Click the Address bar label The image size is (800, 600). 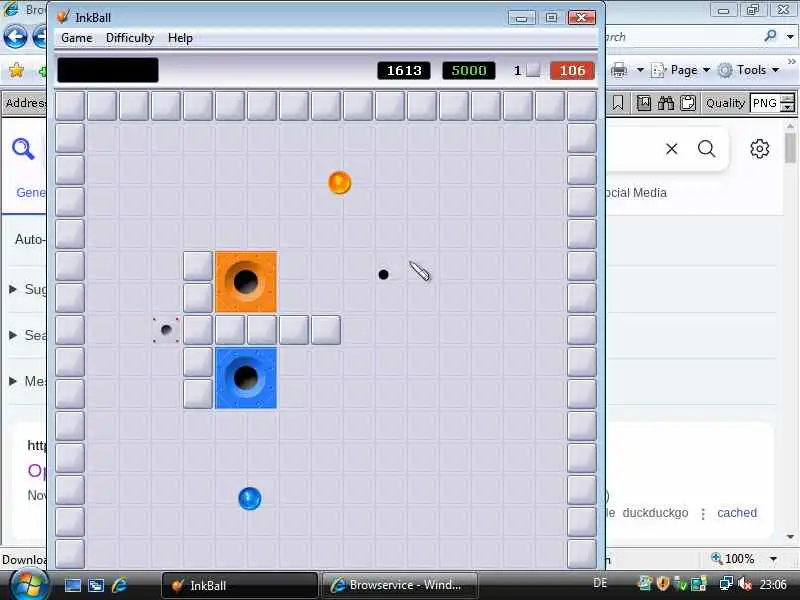[x=24, y=104]
